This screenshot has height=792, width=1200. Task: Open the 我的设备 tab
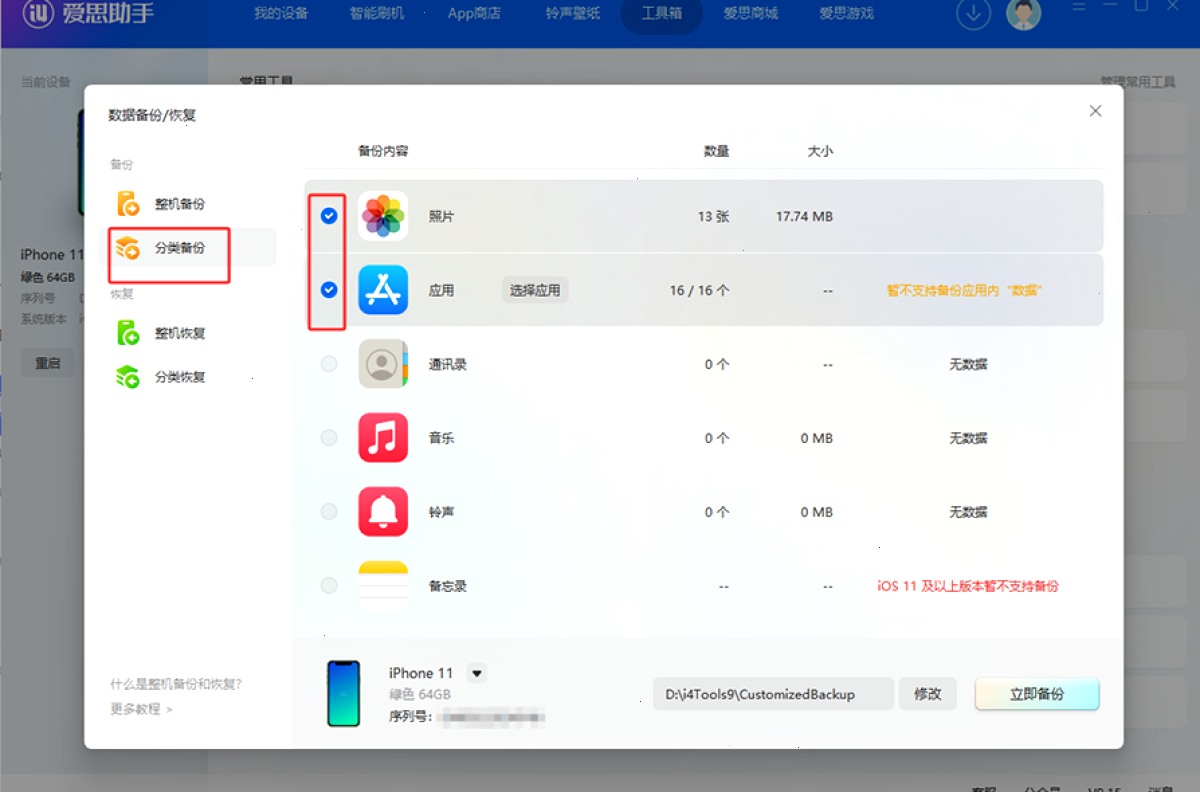click(x=281, y=14)
